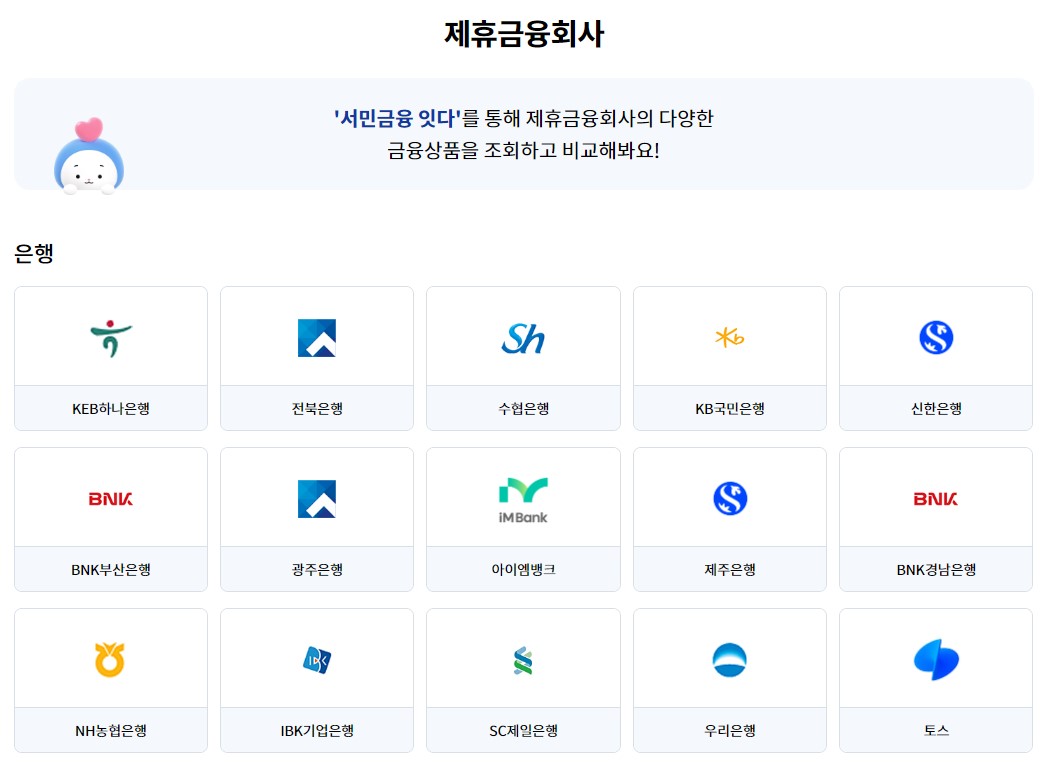Click the 수협은행 card label
Screen dimensions: 1056x762
point(523,408)
